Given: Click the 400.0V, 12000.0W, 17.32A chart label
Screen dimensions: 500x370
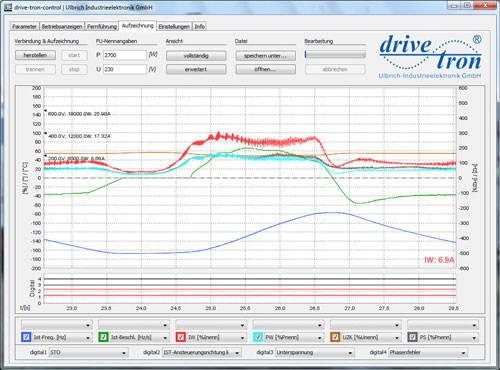Looking at the screenshot, I should pos(79,136).
